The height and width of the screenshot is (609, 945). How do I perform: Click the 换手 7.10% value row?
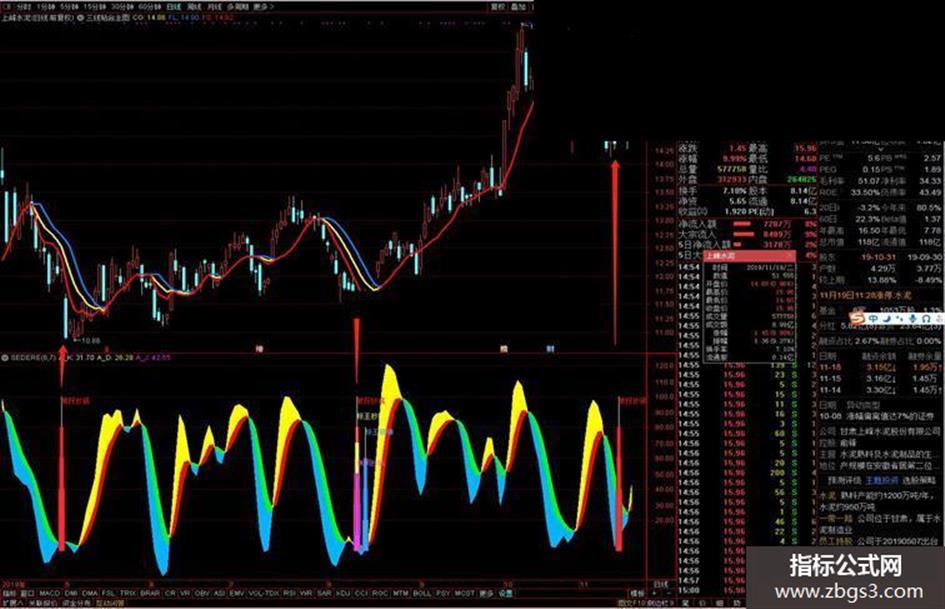pos(712,191)
